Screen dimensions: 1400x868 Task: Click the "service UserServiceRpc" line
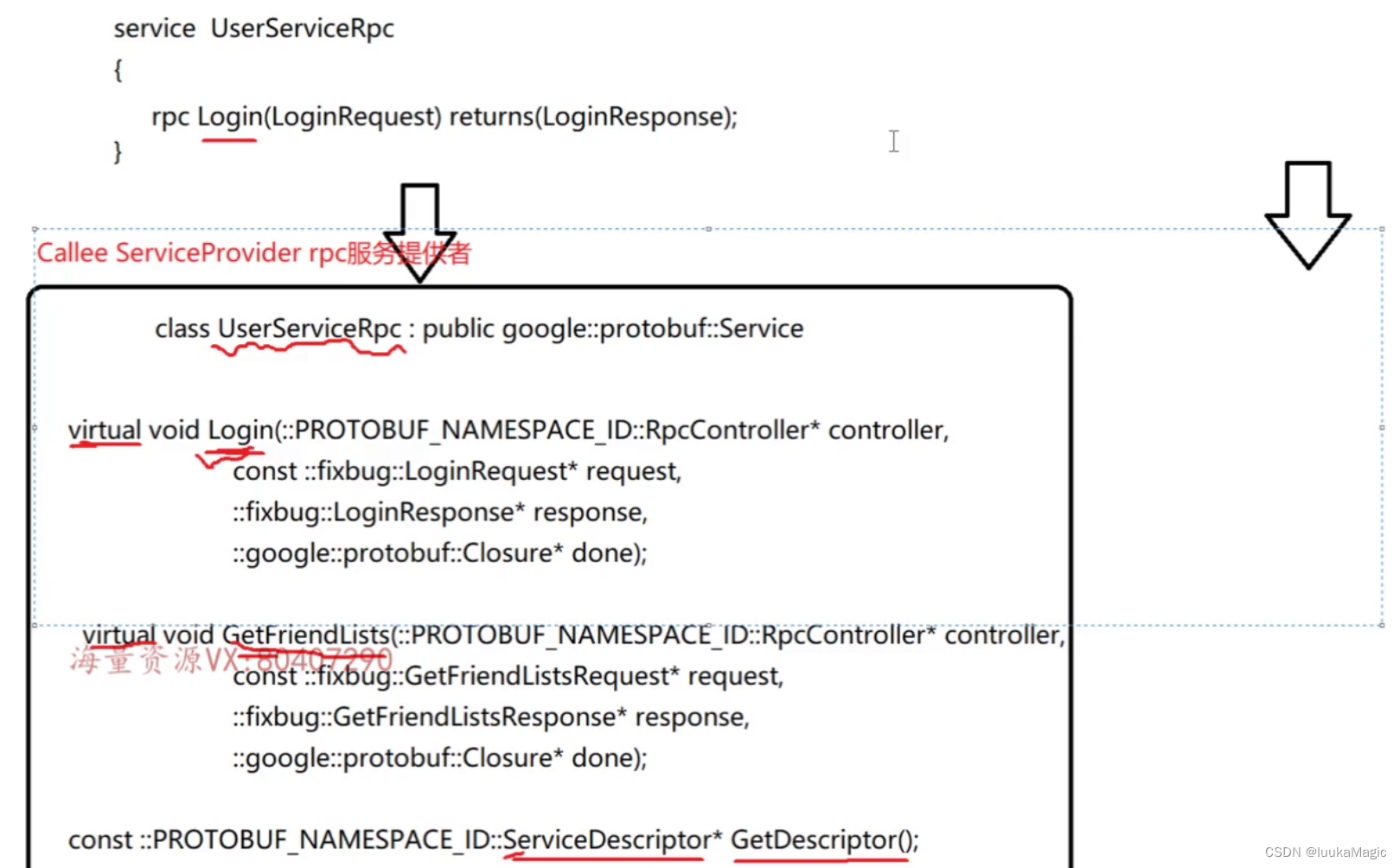click(254, 29)
